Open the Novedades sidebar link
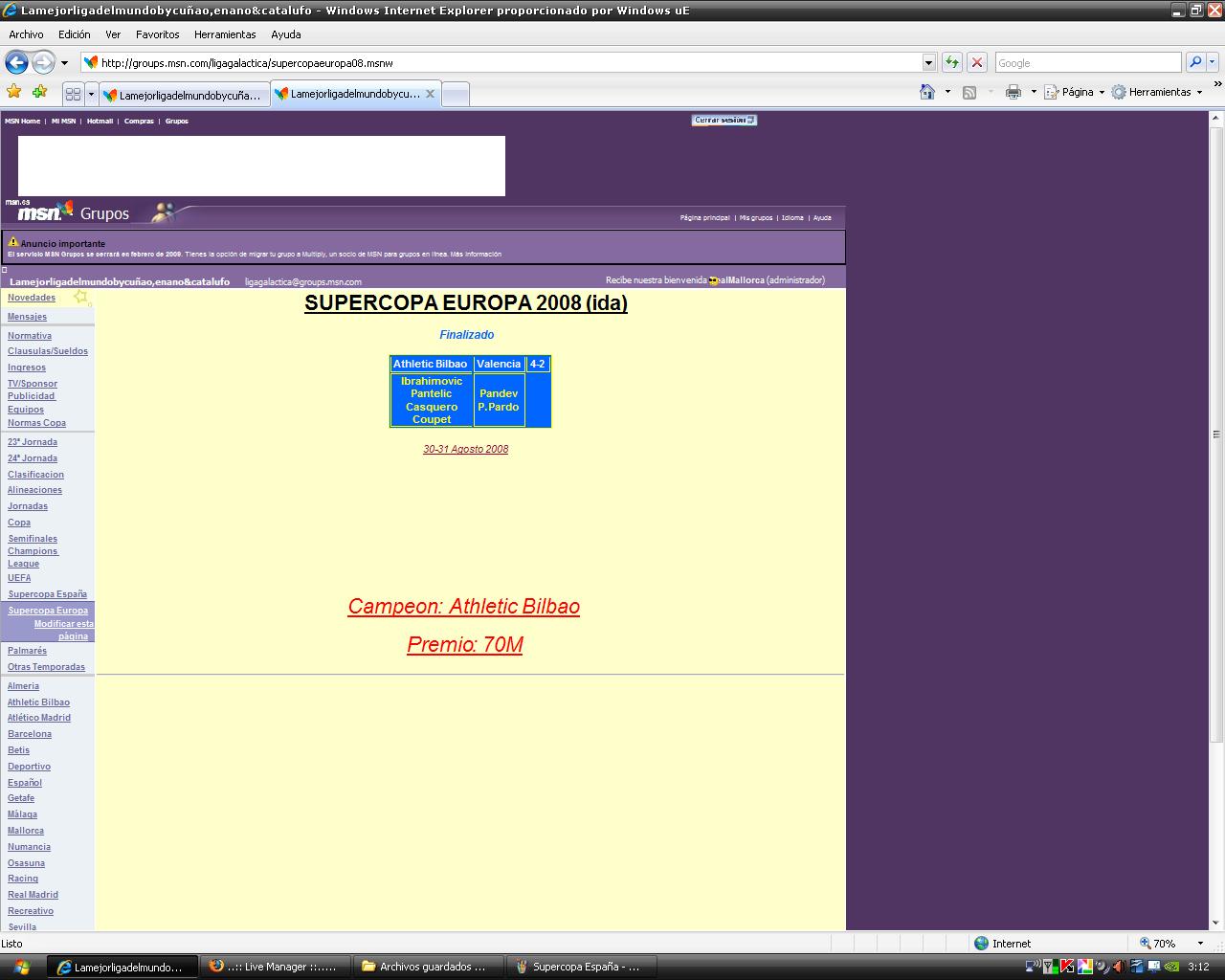The height and width of the screenshot is (980, 1225). 32,298
